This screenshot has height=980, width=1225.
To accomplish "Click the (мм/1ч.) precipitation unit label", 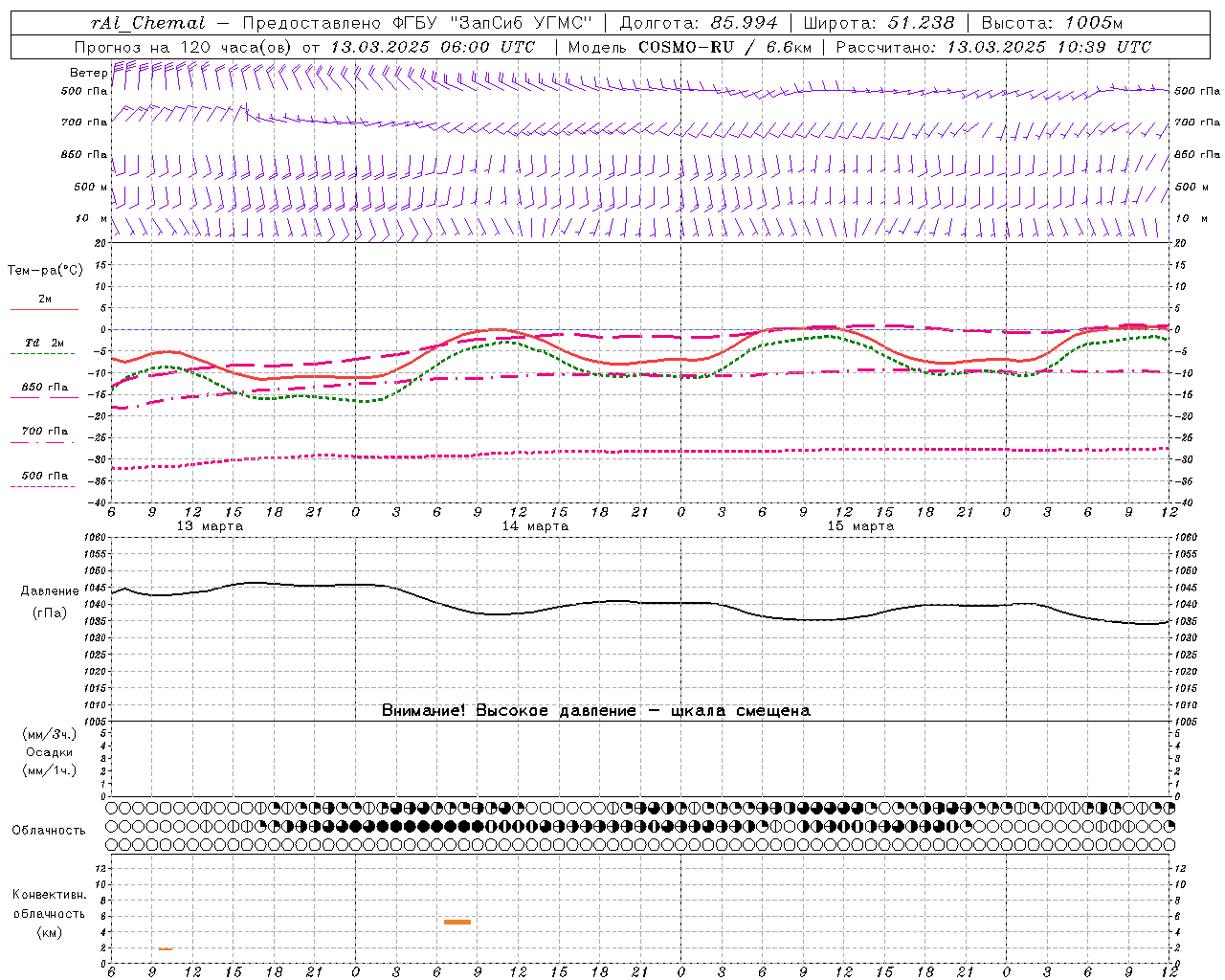I will pyautogui.click(x=50, y=770).
